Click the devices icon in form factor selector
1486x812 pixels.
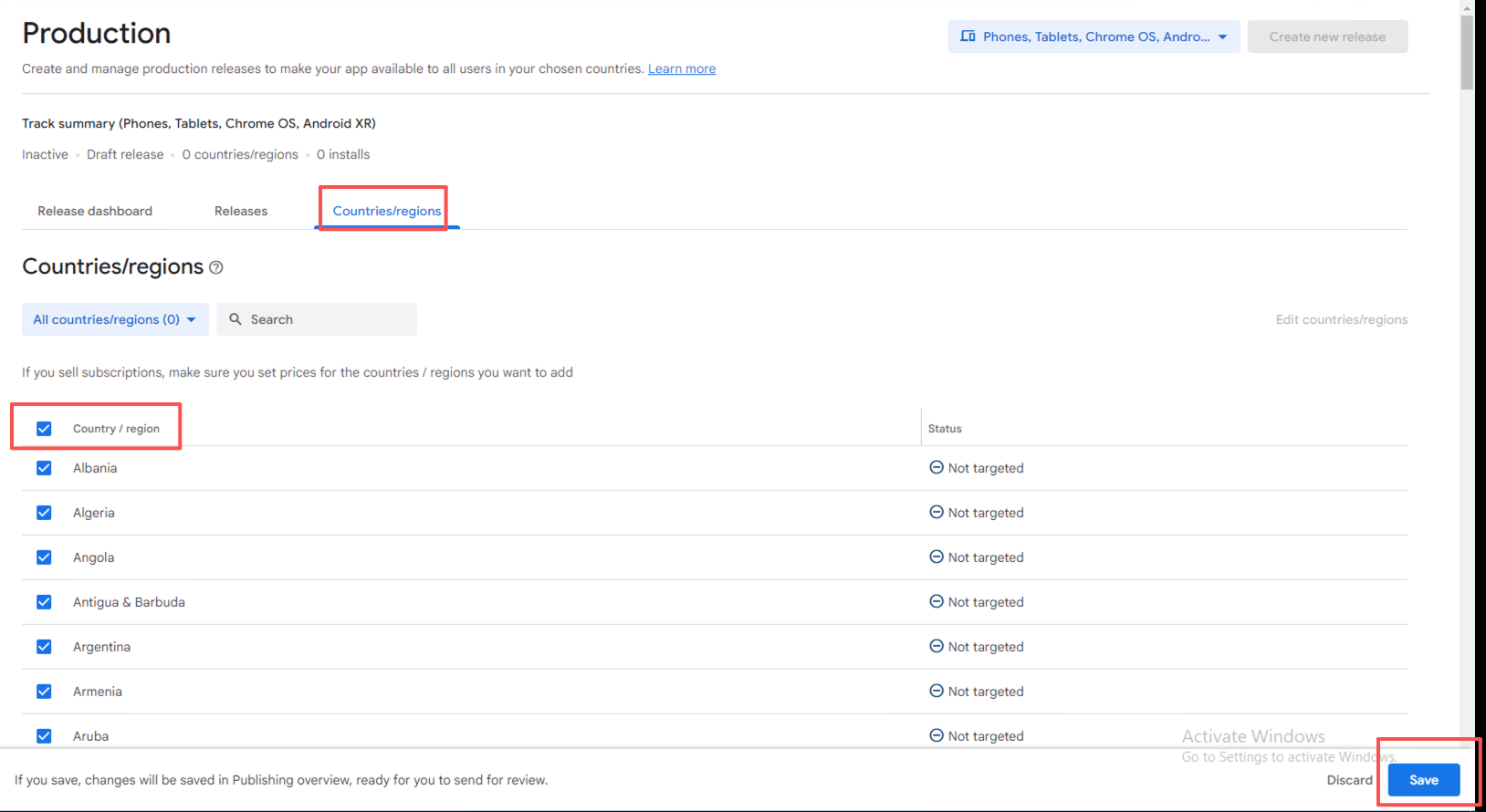coord(968,36)
